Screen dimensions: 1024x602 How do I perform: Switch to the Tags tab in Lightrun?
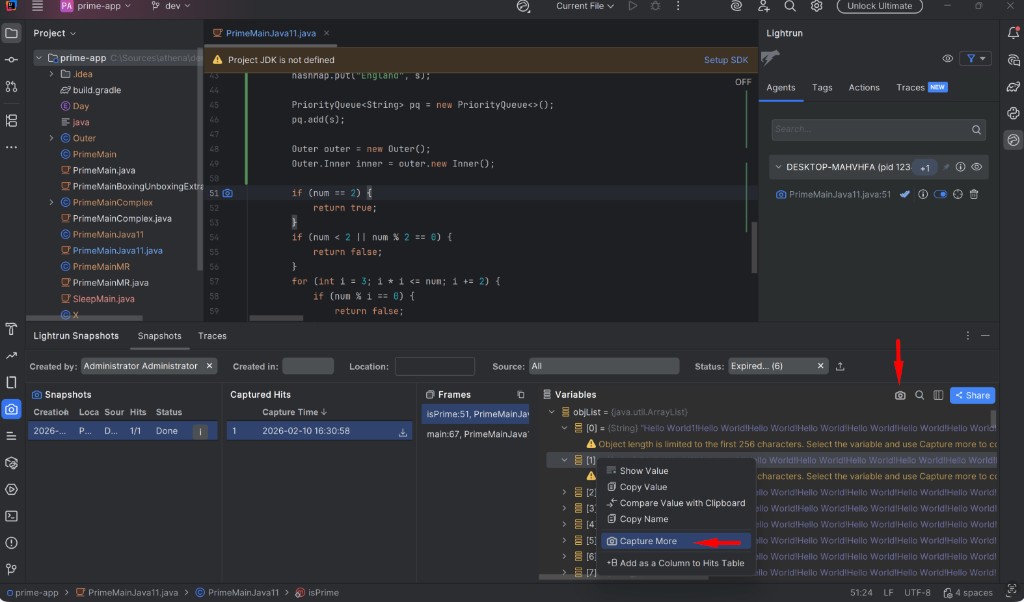pos(822,88)
